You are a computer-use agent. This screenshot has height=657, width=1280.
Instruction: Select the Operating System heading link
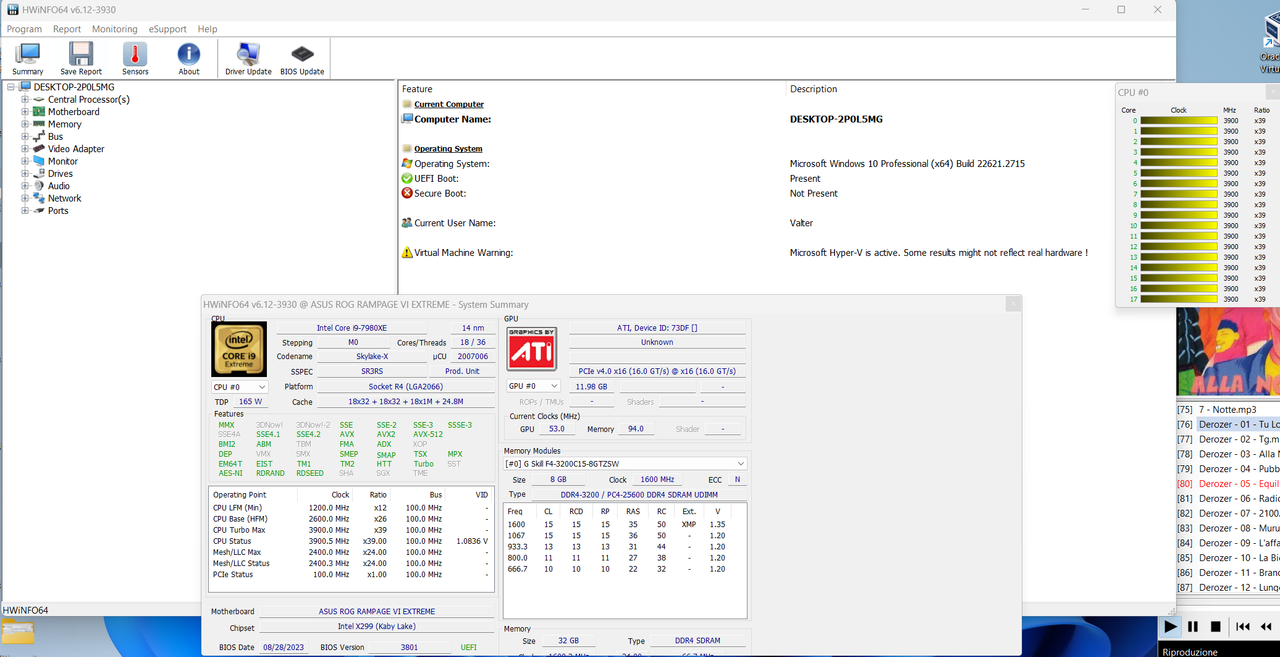coord(448,149)
